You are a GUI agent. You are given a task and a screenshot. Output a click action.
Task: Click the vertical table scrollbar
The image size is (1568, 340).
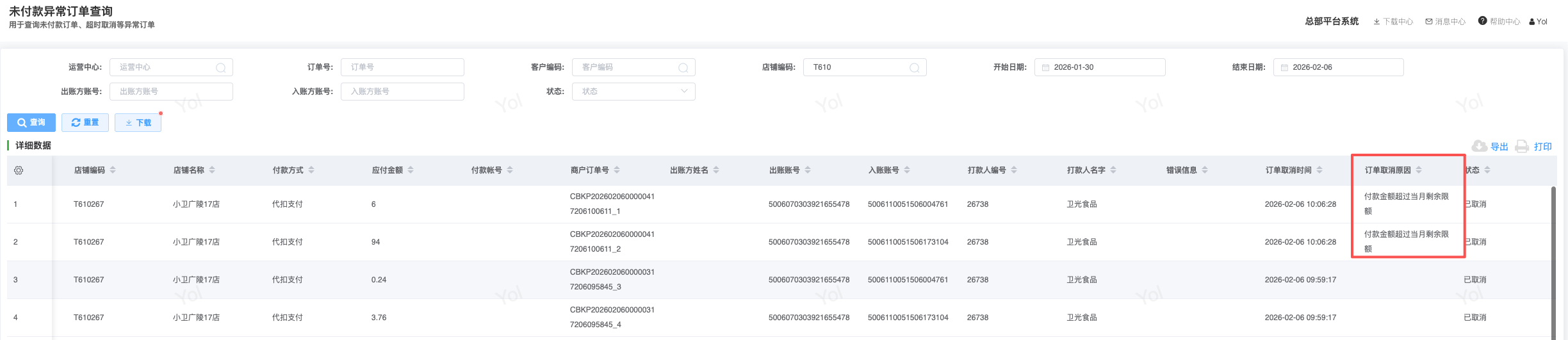pos(1553,263)
